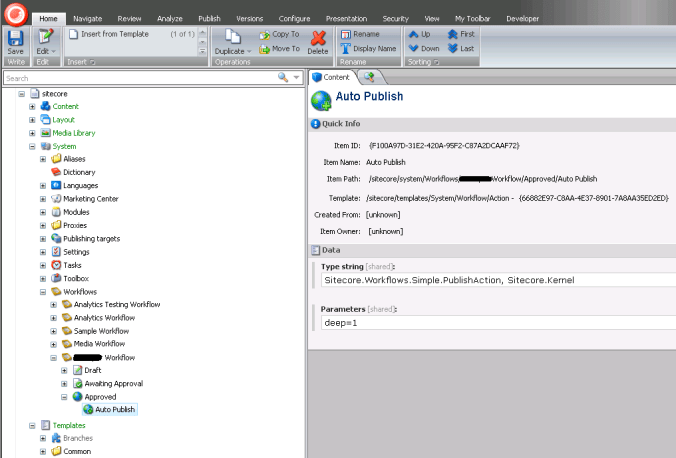
Task: Open the Publish ribbon tab
Action: point(209,19)
